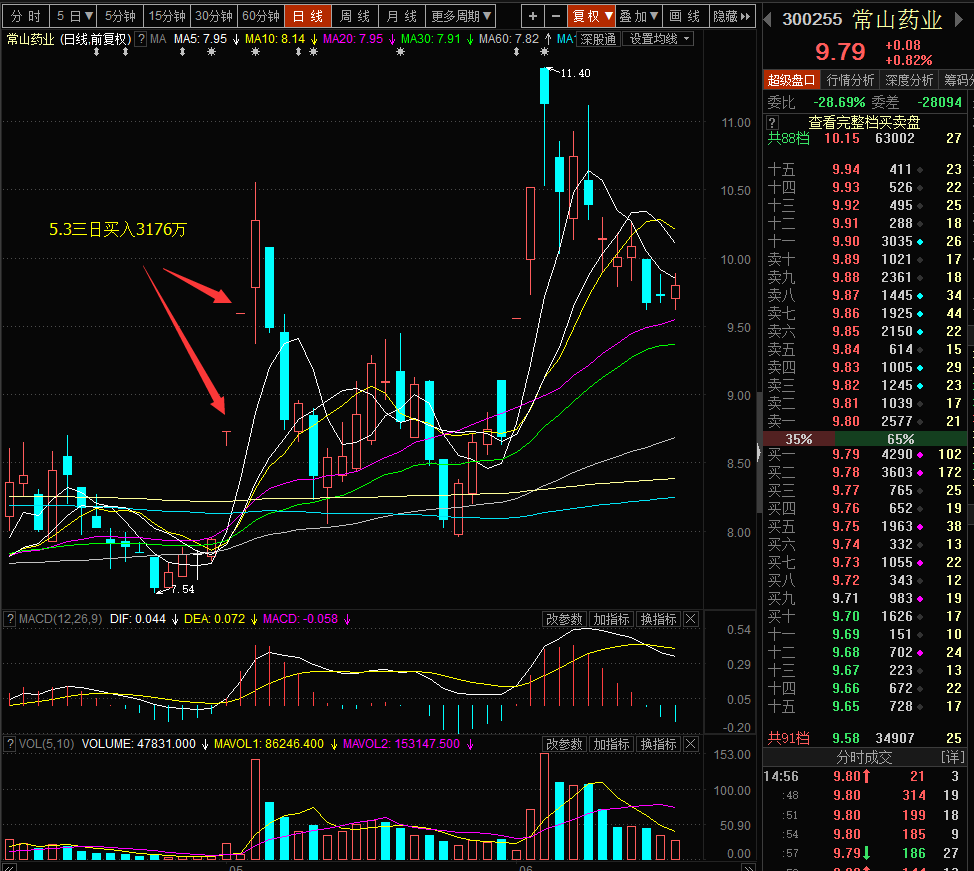Switch chart to 5分钟 period
This screenshot has width=974, height=871.
tap(120, 16)
